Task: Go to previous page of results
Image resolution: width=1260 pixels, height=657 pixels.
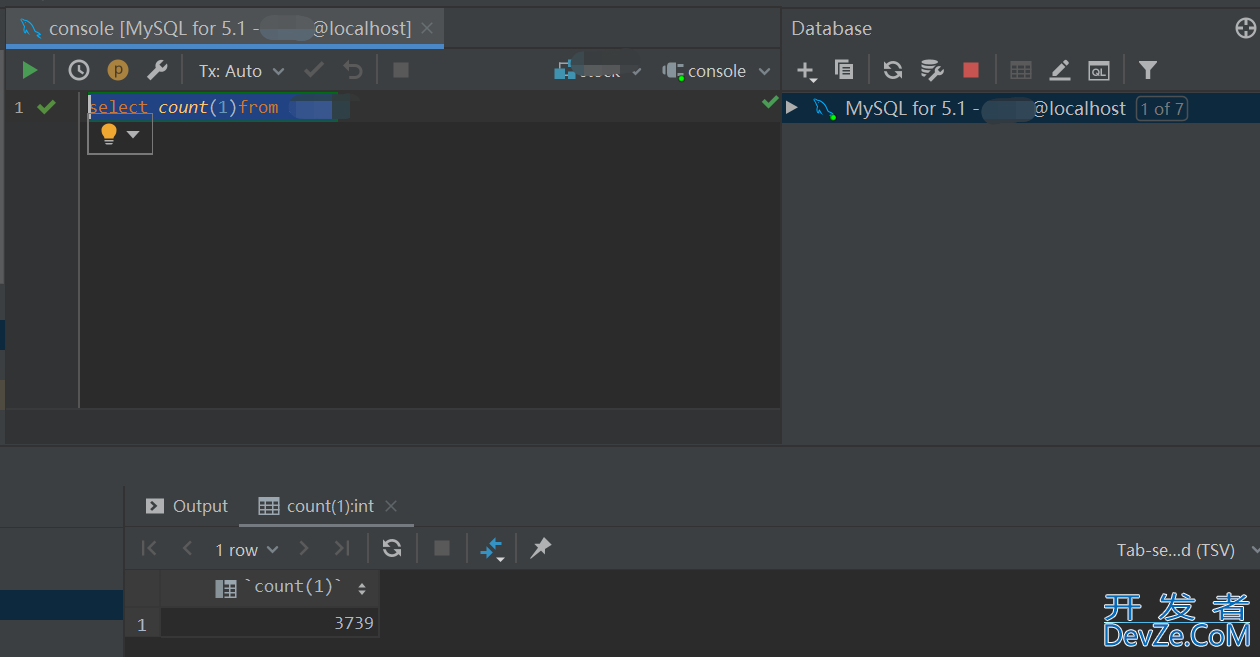Action: [x=187, y=548]
